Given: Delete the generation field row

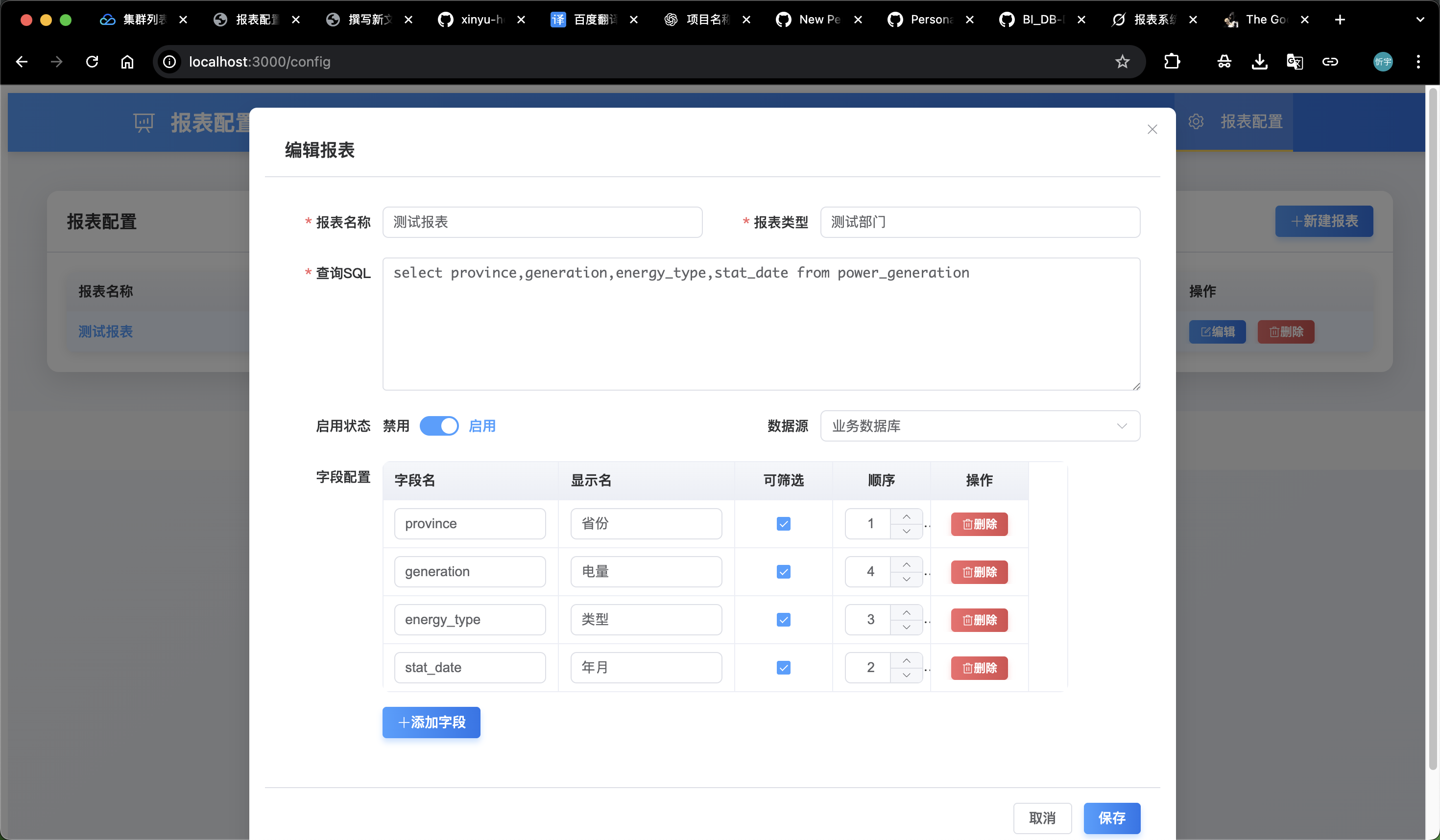Looking at the screenshot, I should click(x=979, y=572).
